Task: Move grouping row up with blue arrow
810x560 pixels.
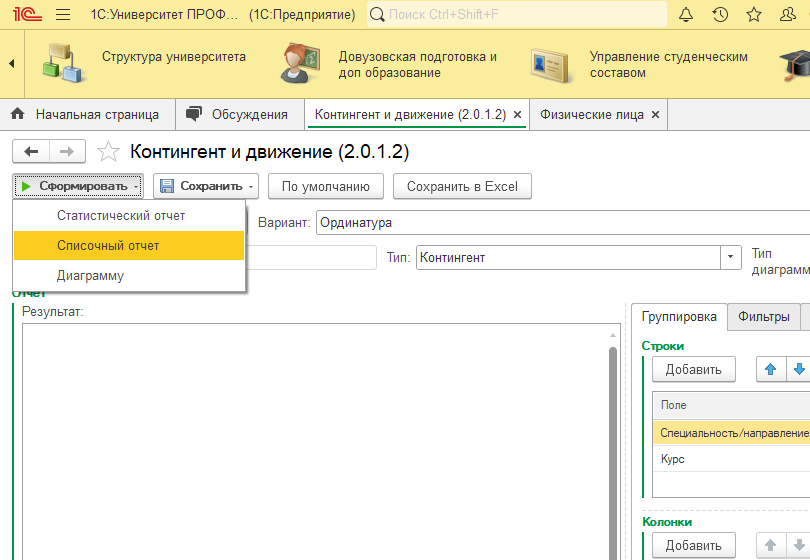Action: [770, 369]
